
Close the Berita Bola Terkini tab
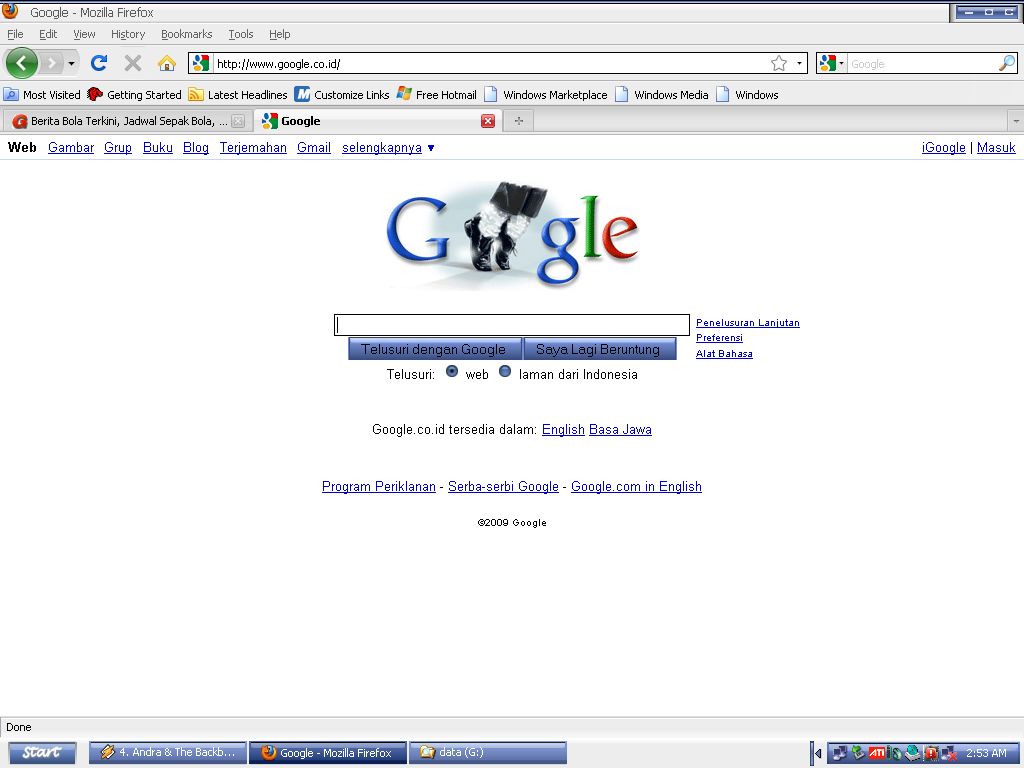tap(238, 121)
